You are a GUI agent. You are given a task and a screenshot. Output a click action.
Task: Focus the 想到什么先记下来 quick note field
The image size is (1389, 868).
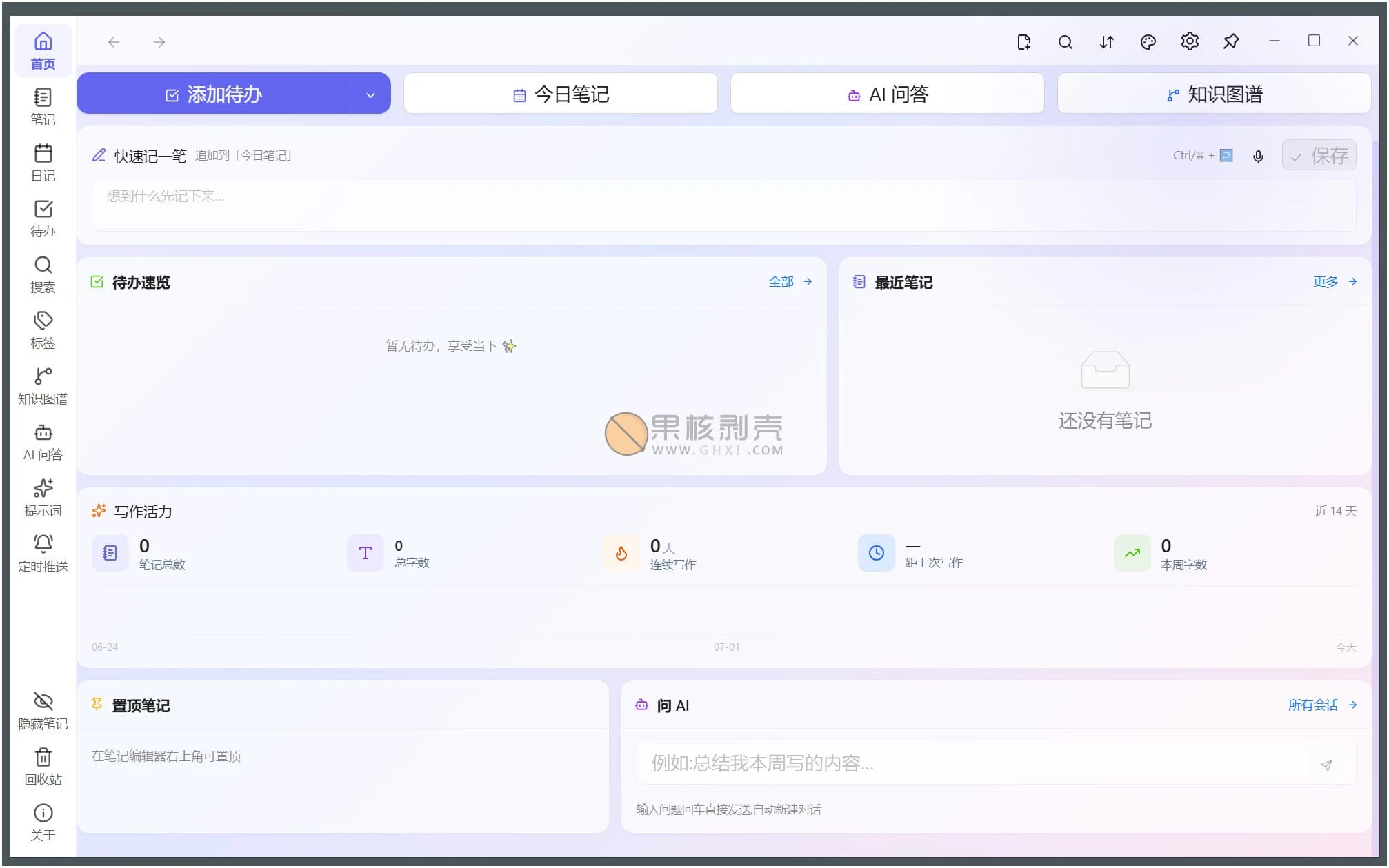723,205
